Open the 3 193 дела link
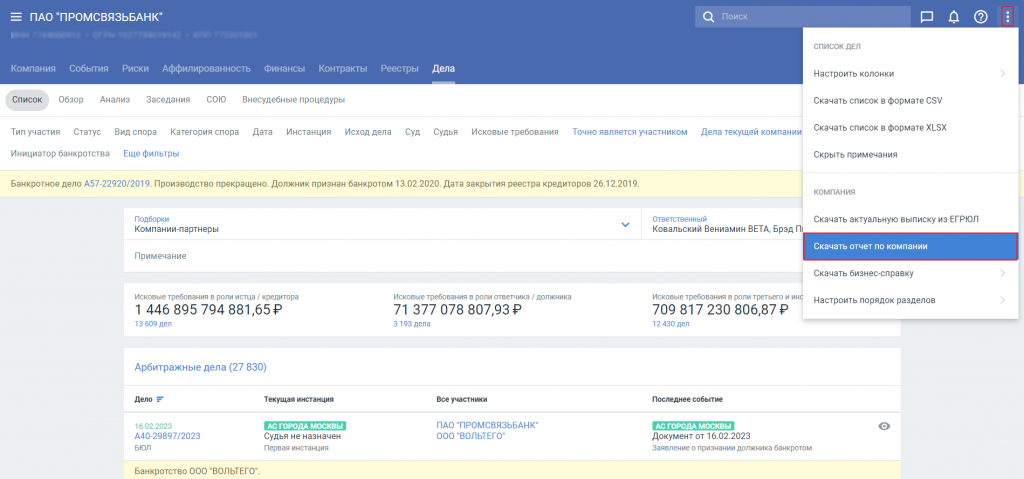The height and width of the screenshot is (479, 1024). (x=411, y=323)
